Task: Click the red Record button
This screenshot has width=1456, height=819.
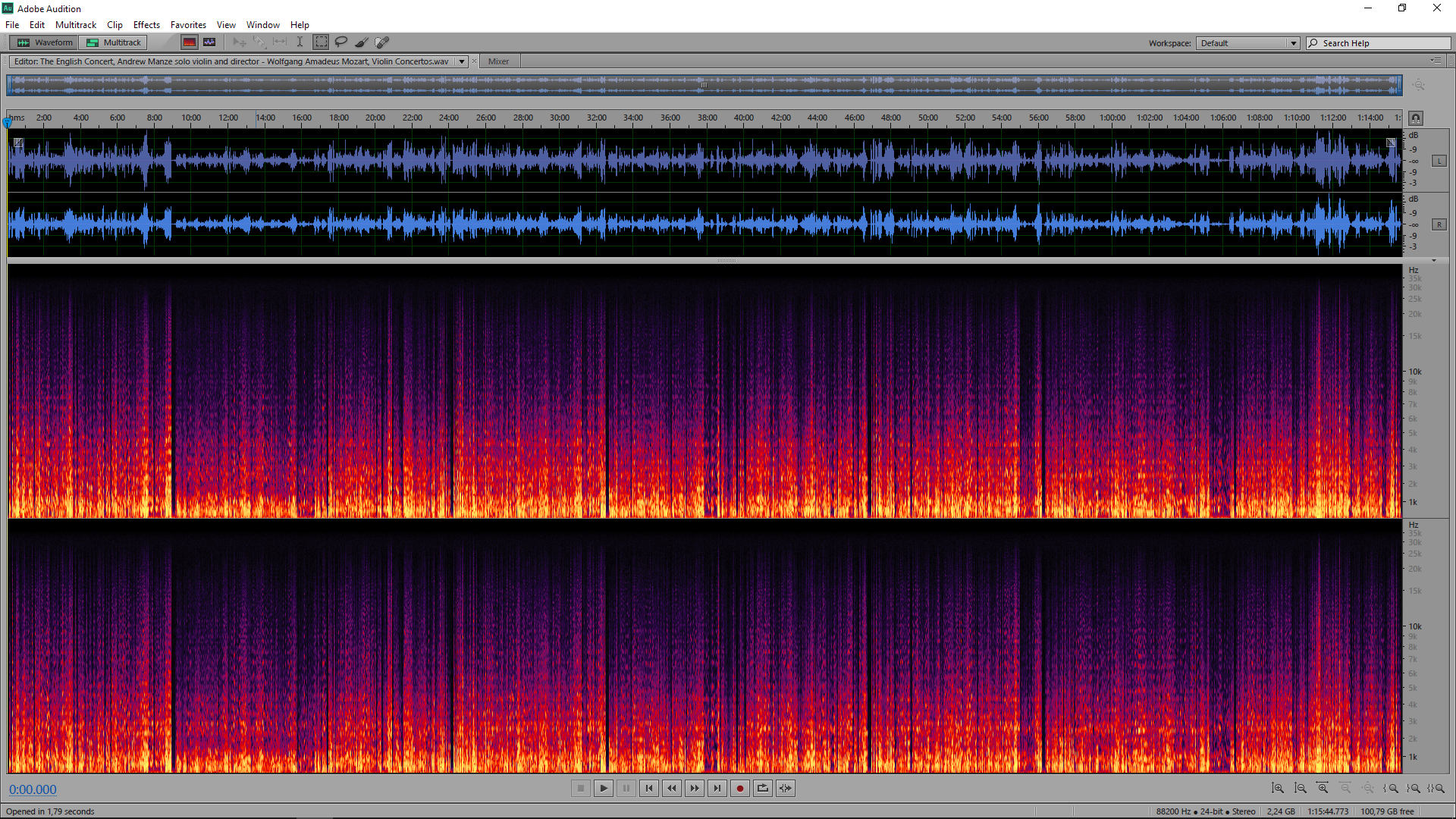Action: 739,789
